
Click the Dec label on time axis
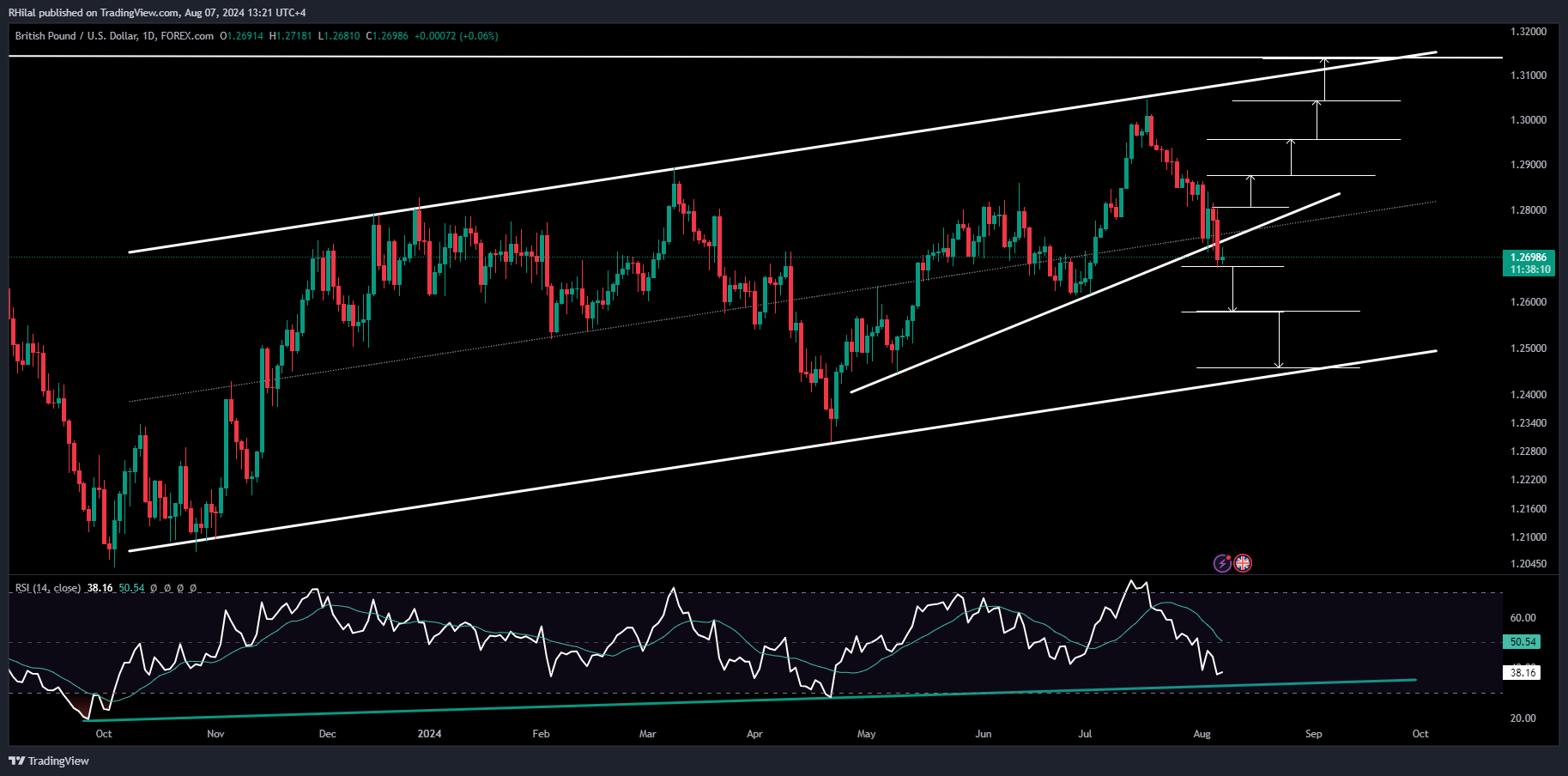tap(327, 734)
